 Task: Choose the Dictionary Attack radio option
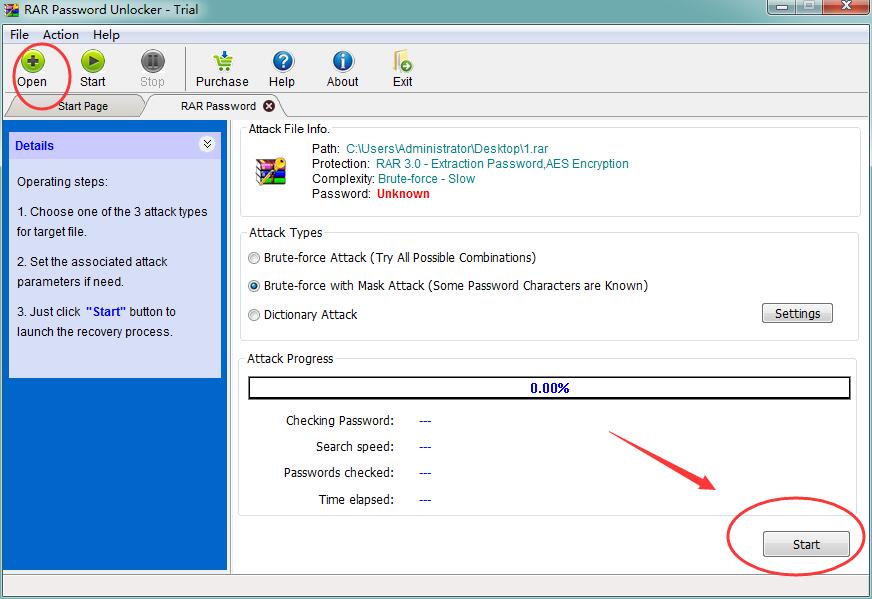pos(254,315)
